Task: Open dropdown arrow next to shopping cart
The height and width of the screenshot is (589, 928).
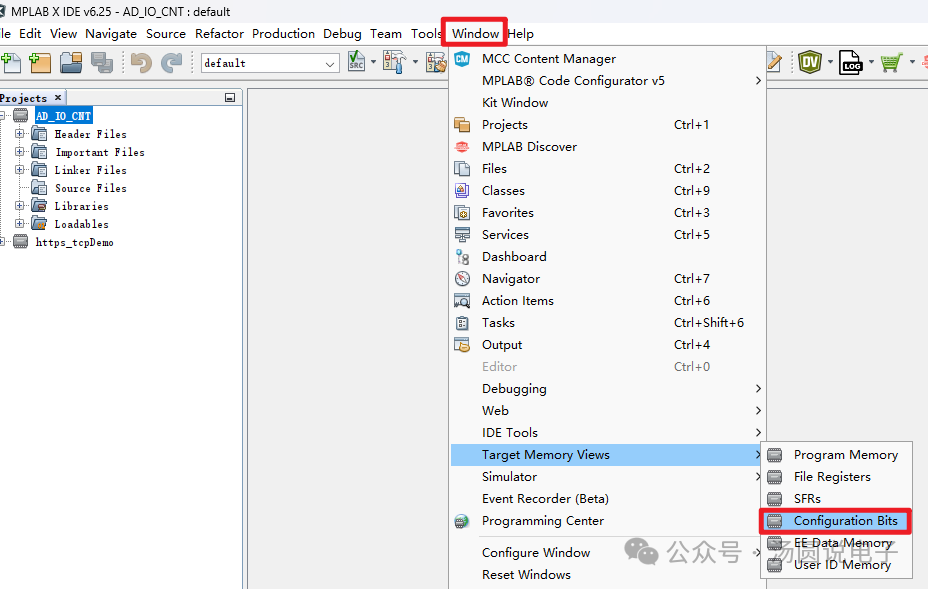Action: pos(912,62)
